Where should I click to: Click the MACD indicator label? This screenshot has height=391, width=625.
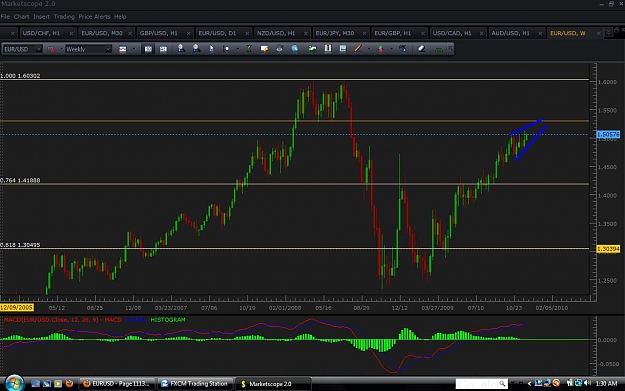[x=63, y=320]
